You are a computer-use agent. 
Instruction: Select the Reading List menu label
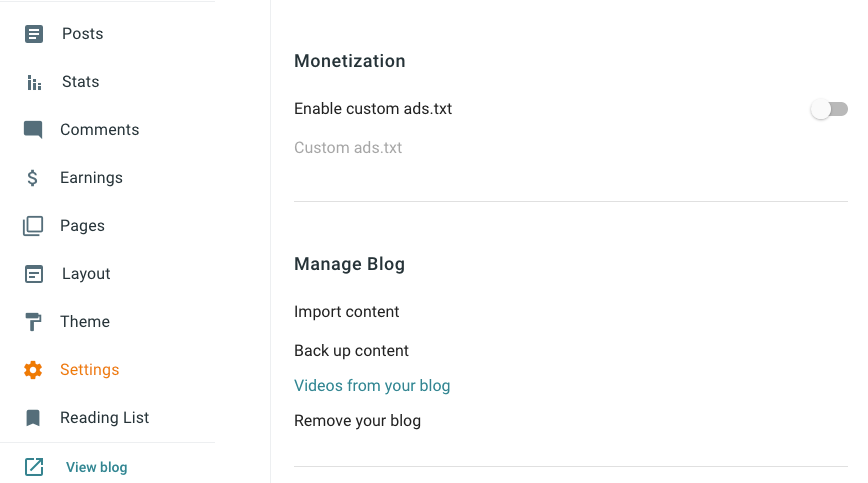click(104, 418)
